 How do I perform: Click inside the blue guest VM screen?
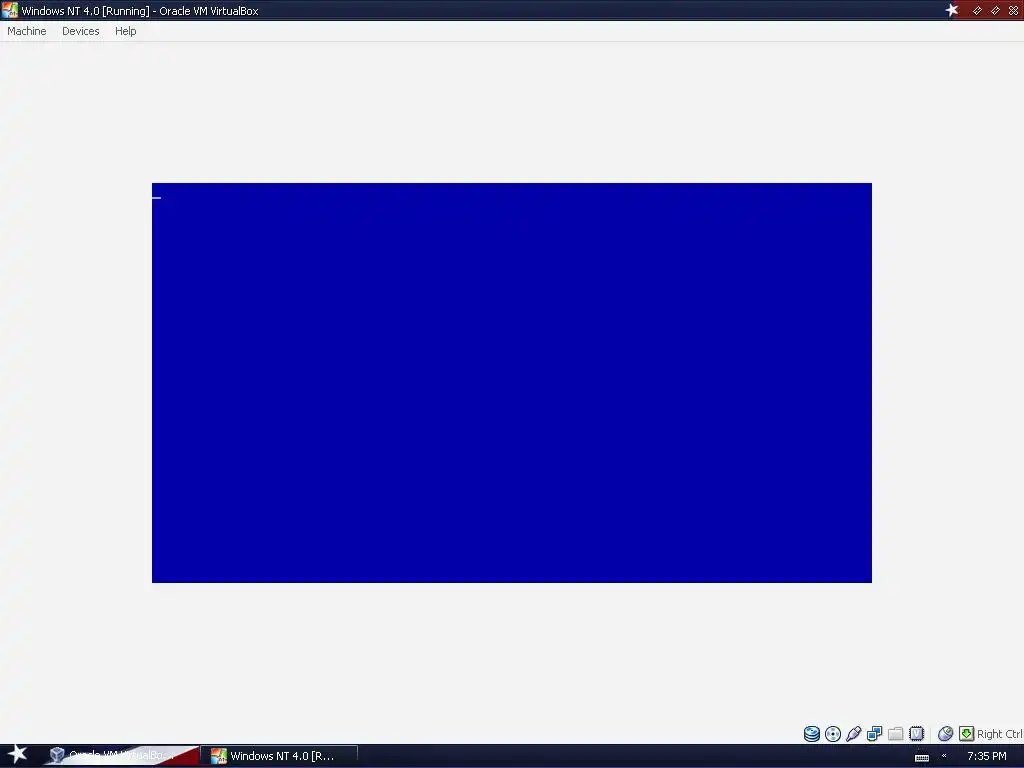click(512, 383)
